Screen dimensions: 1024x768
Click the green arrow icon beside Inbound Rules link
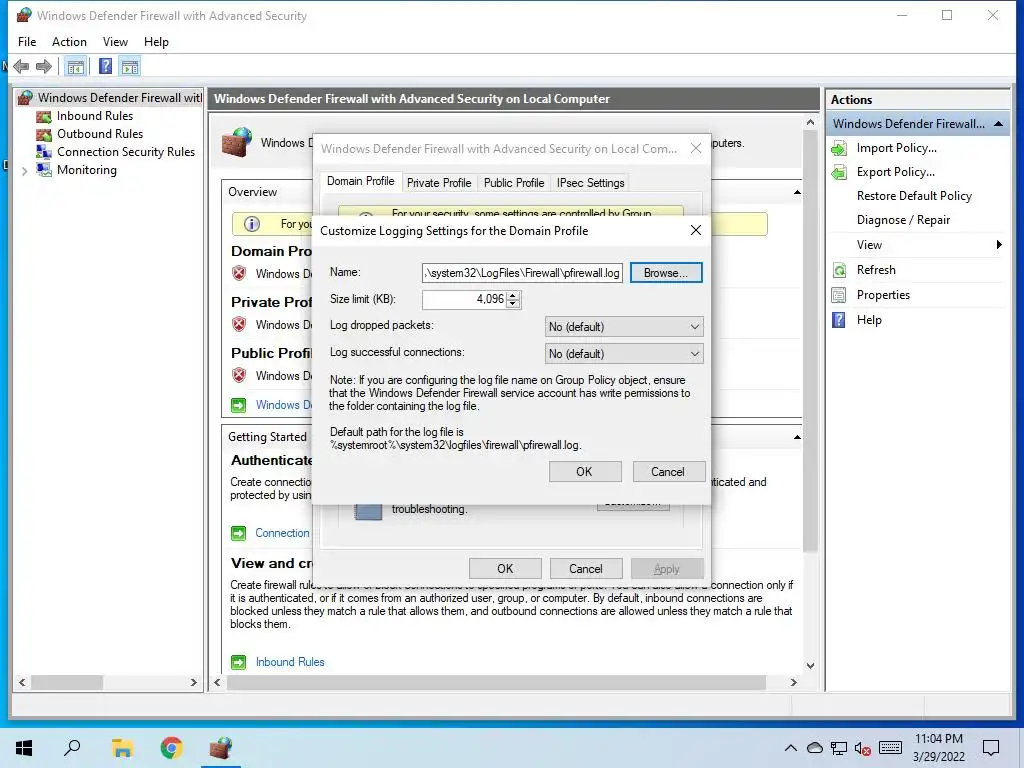[x=239, y=662]
